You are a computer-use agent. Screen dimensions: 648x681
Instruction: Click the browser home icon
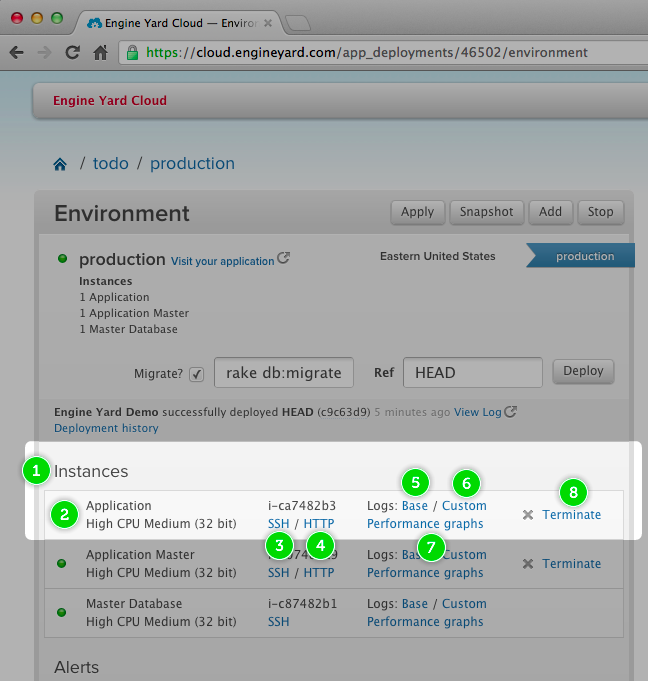101,53
